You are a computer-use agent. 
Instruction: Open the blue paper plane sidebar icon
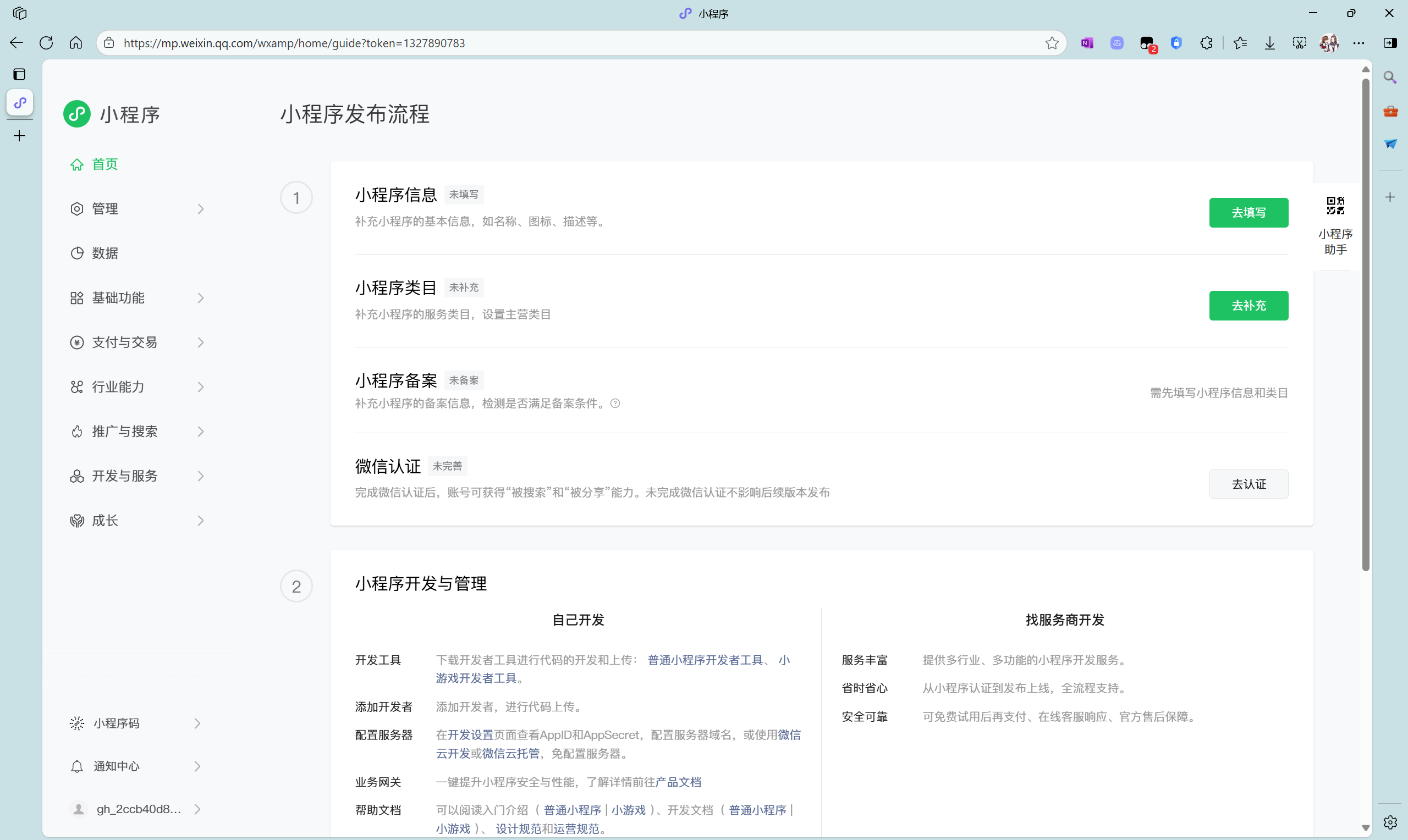[1390, 144]
